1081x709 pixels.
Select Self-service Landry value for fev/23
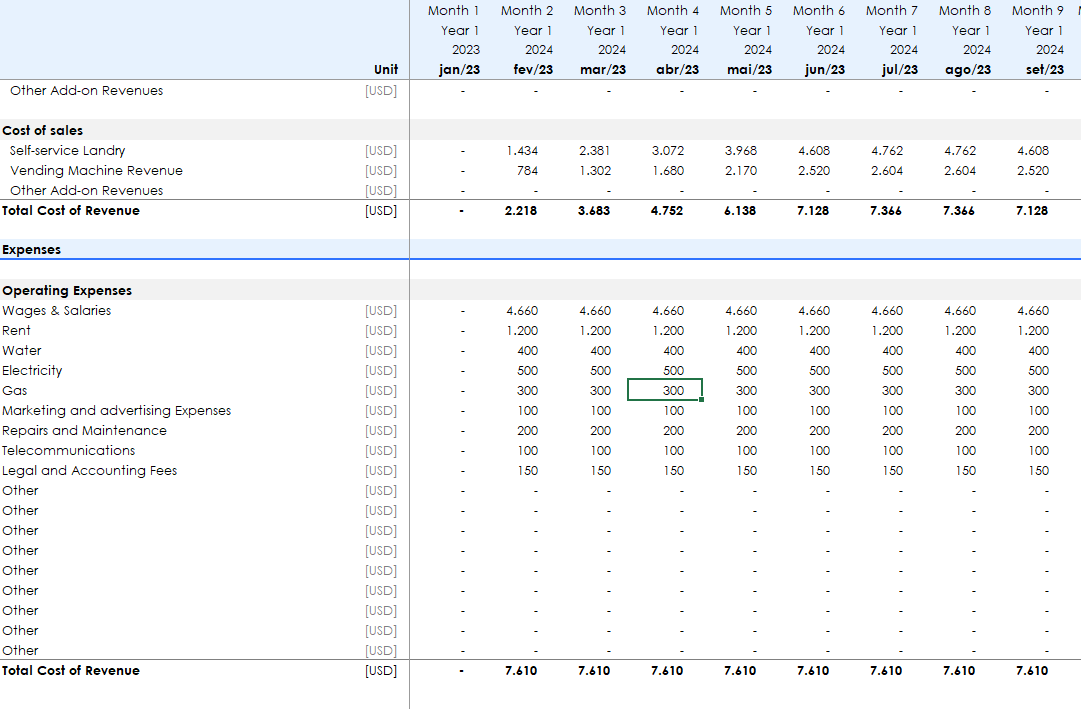pos(522,150)
